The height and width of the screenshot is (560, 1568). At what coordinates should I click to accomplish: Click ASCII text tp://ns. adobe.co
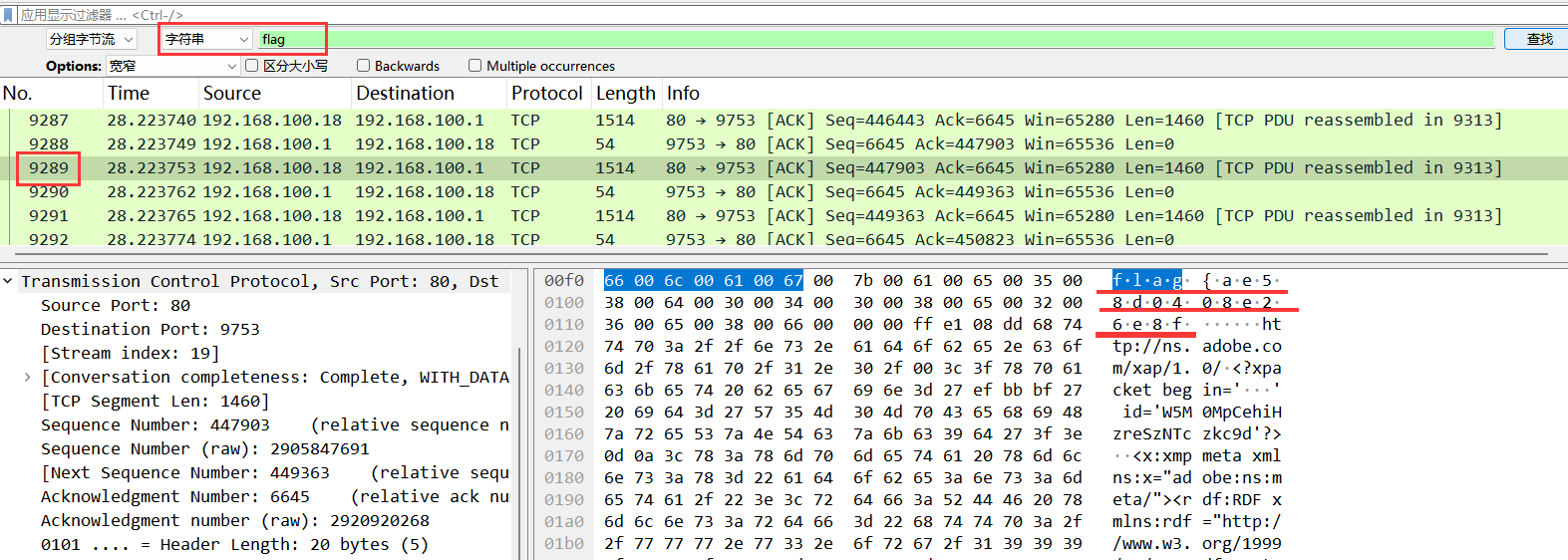pos(1197,347)
